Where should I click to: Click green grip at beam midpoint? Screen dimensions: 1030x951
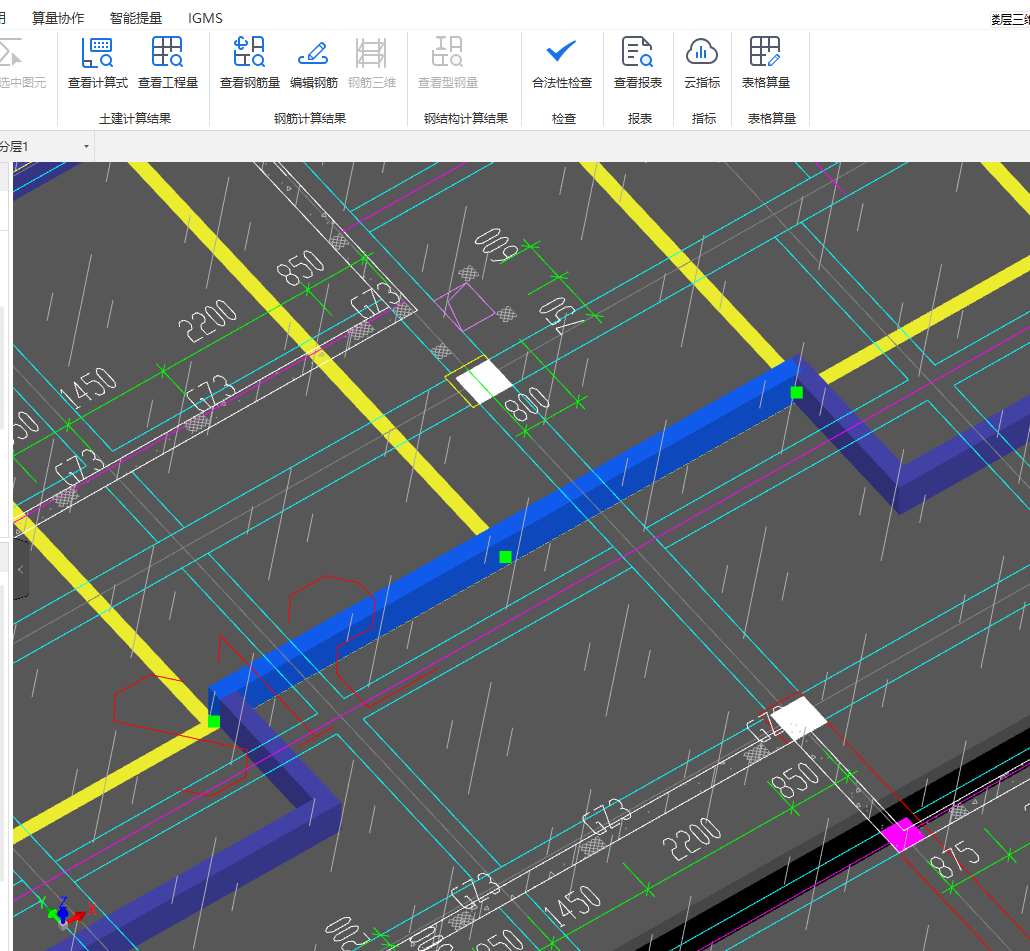505,557
